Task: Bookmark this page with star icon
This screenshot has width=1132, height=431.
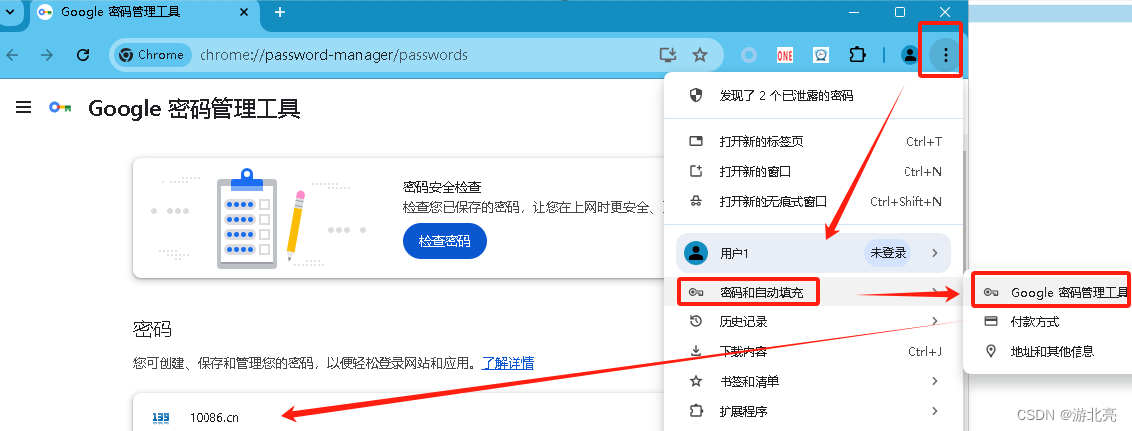Action: click(x=700, y=55)
